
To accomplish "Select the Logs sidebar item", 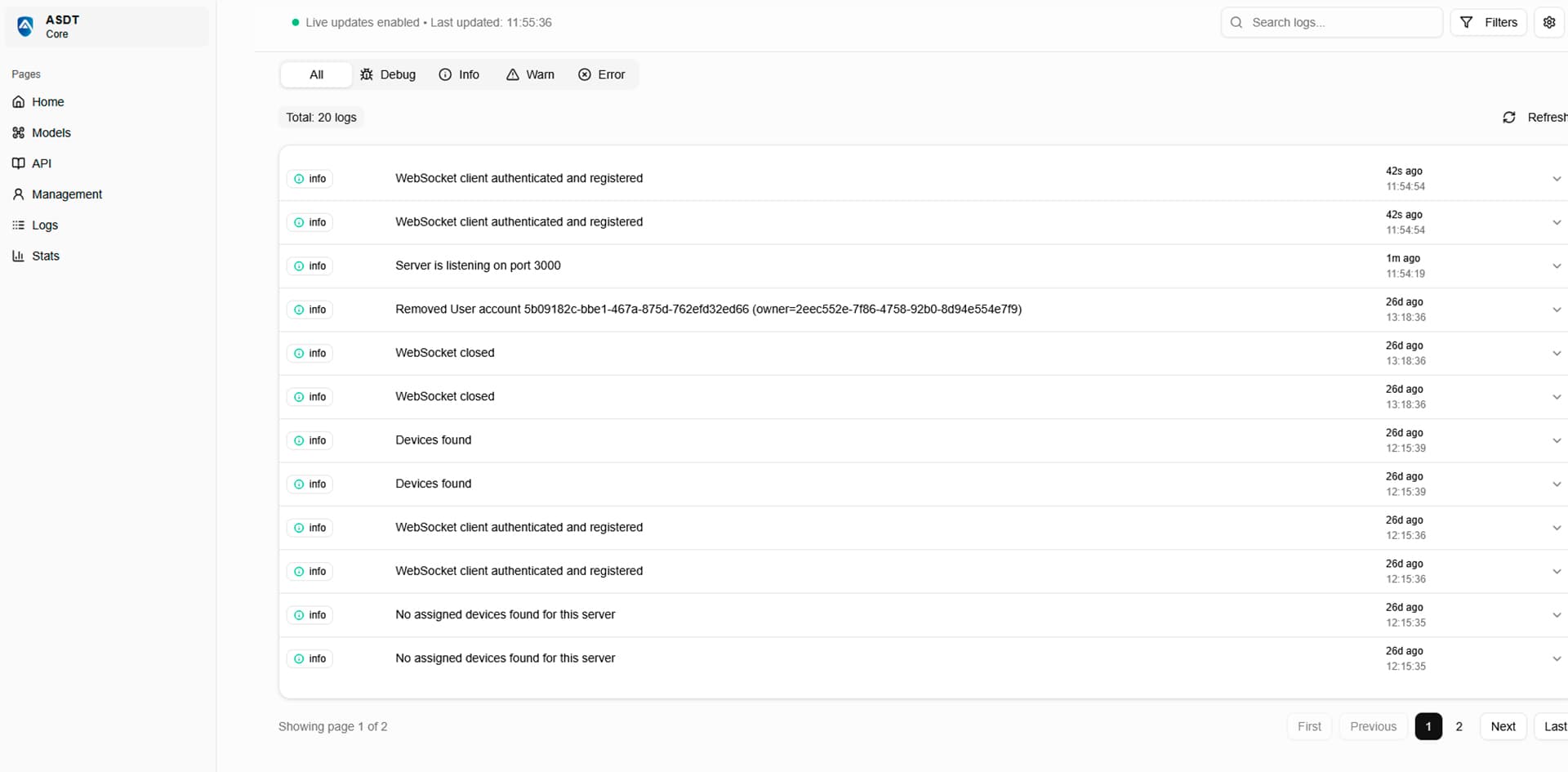I will [44, 225].
